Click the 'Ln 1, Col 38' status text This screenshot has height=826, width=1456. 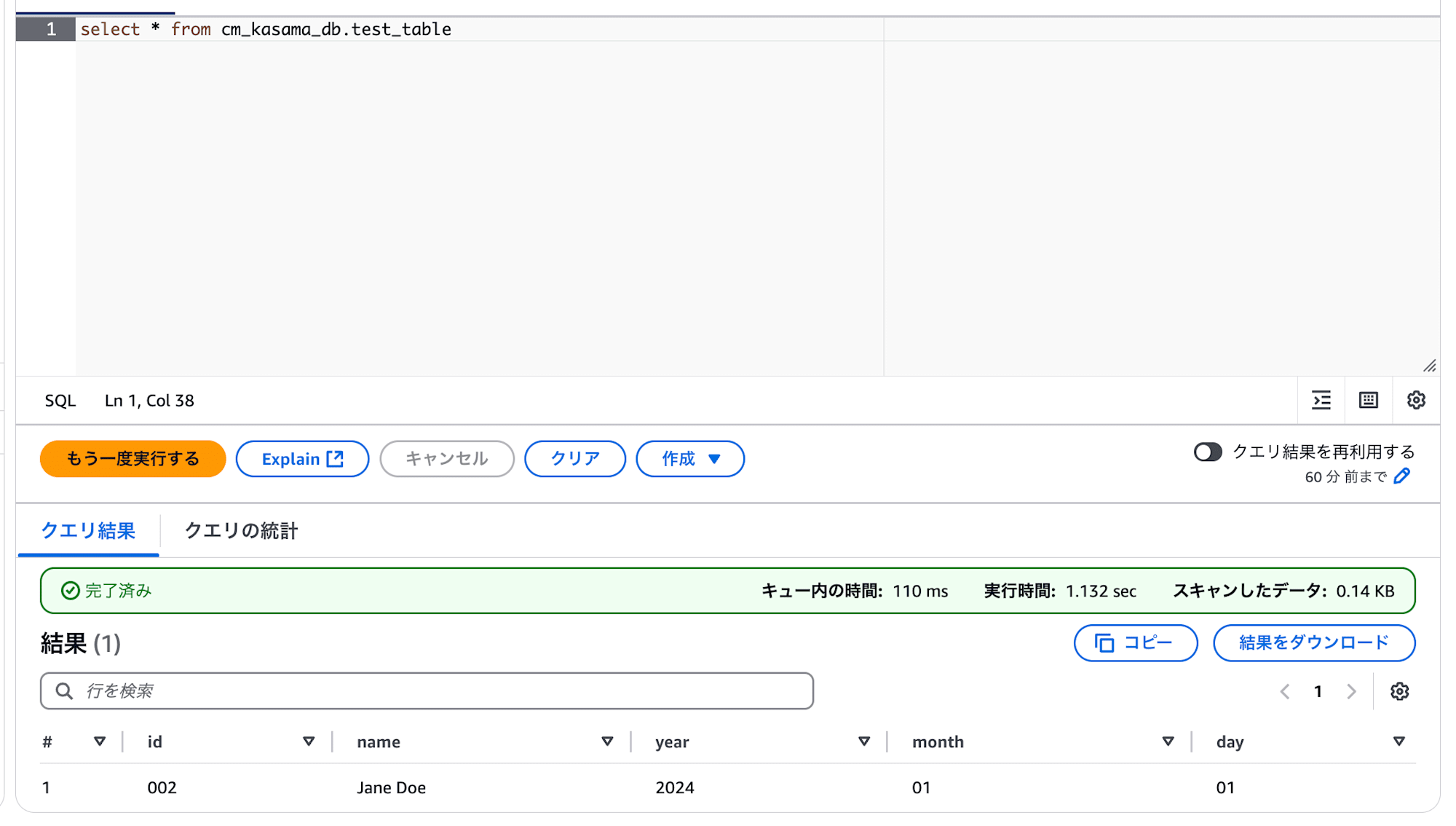pos(149,401)
